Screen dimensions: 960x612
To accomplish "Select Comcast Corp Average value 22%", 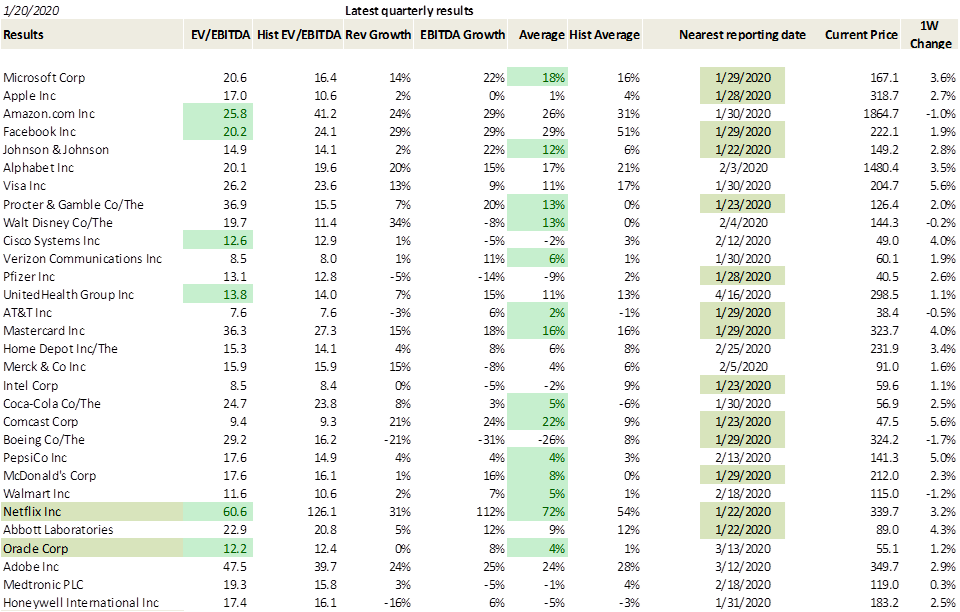I will point(553,422).
